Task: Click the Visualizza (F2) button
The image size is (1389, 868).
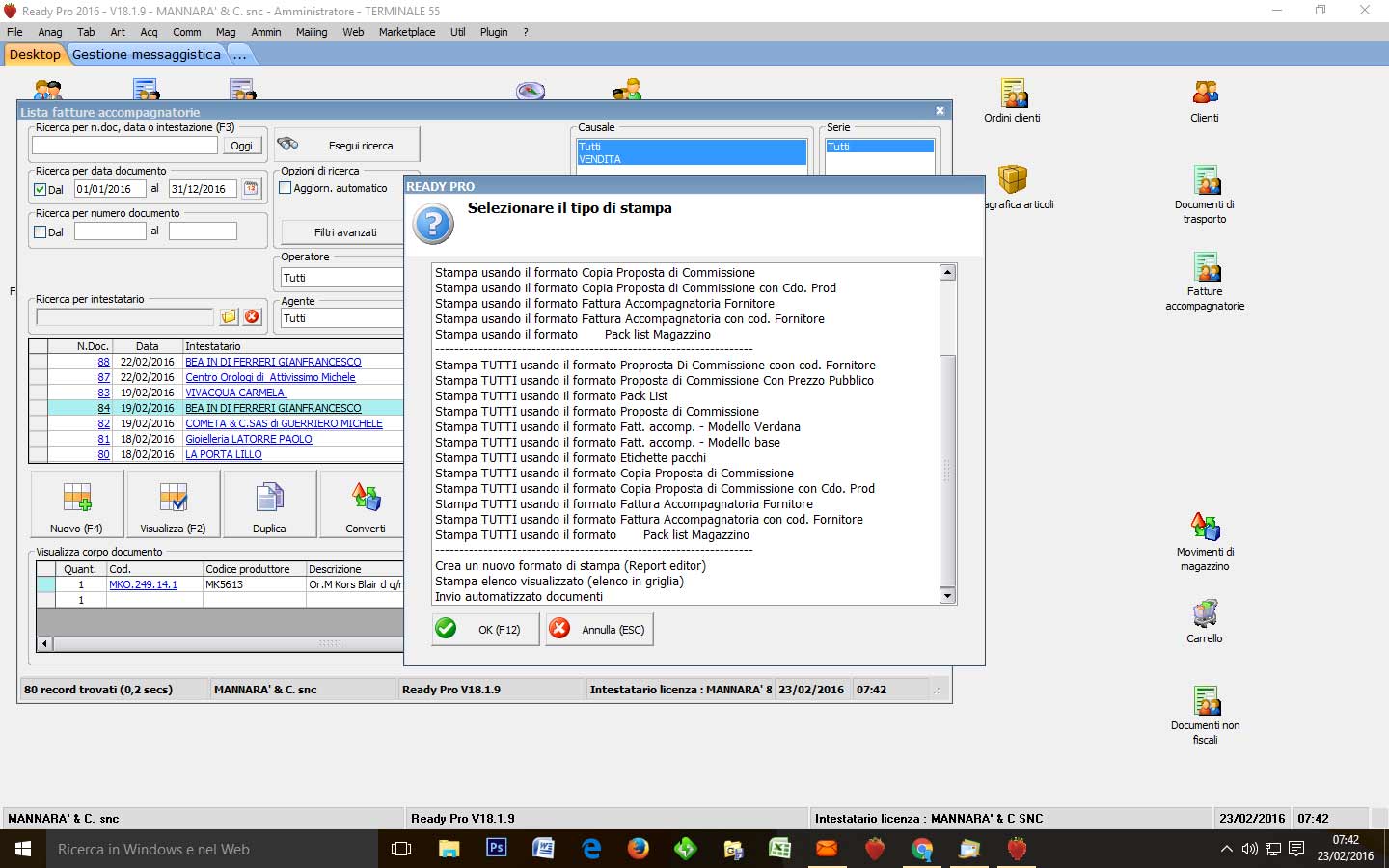Action: (x=174, y=504)
